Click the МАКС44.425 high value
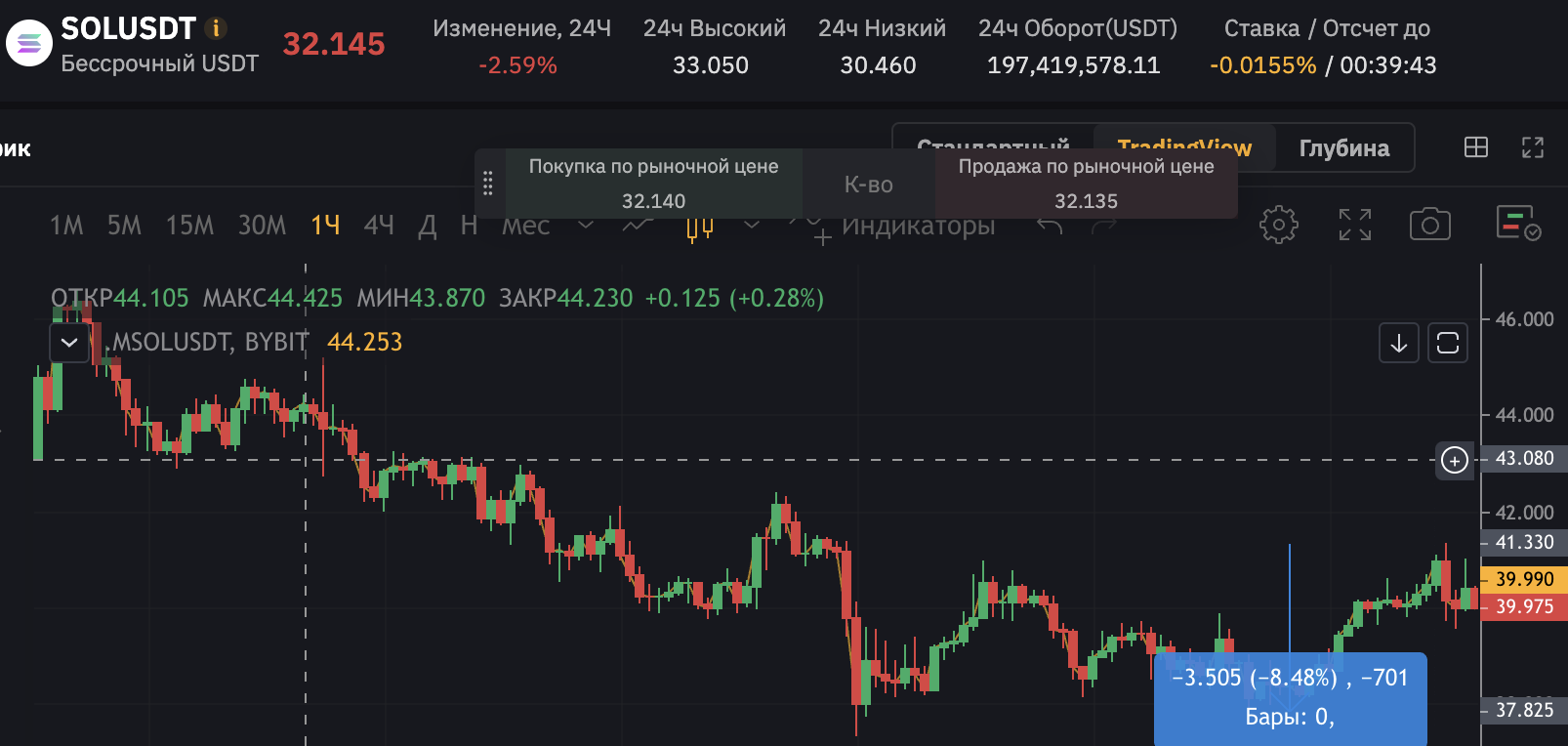Image resolution: width=1568 pixels, height=746 pixels. pyautogui.click(x=272, y=298)
